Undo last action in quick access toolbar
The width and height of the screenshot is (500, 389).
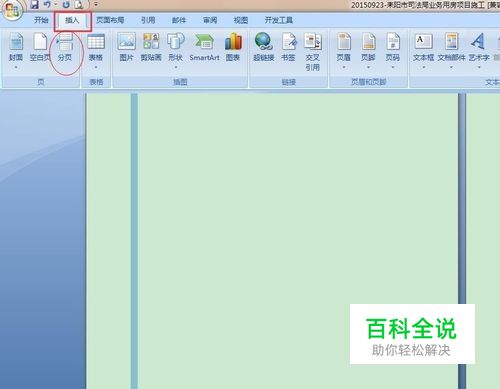[47, 4]
